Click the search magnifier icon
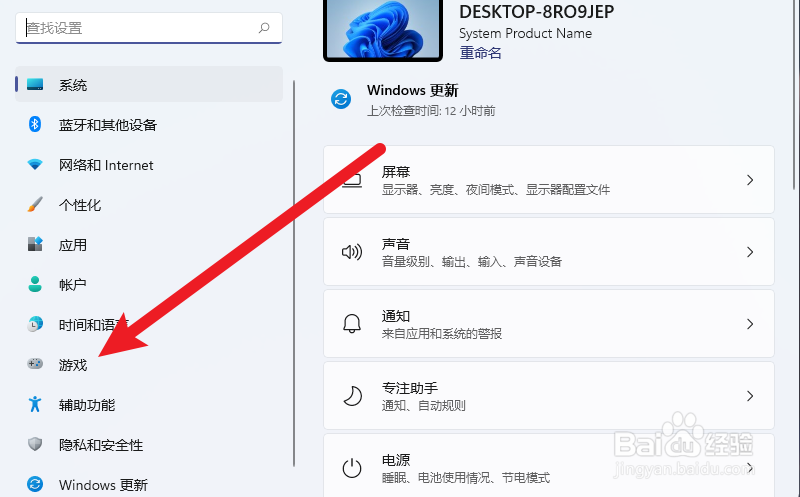The image size is (800, 497). click(264, 28)
